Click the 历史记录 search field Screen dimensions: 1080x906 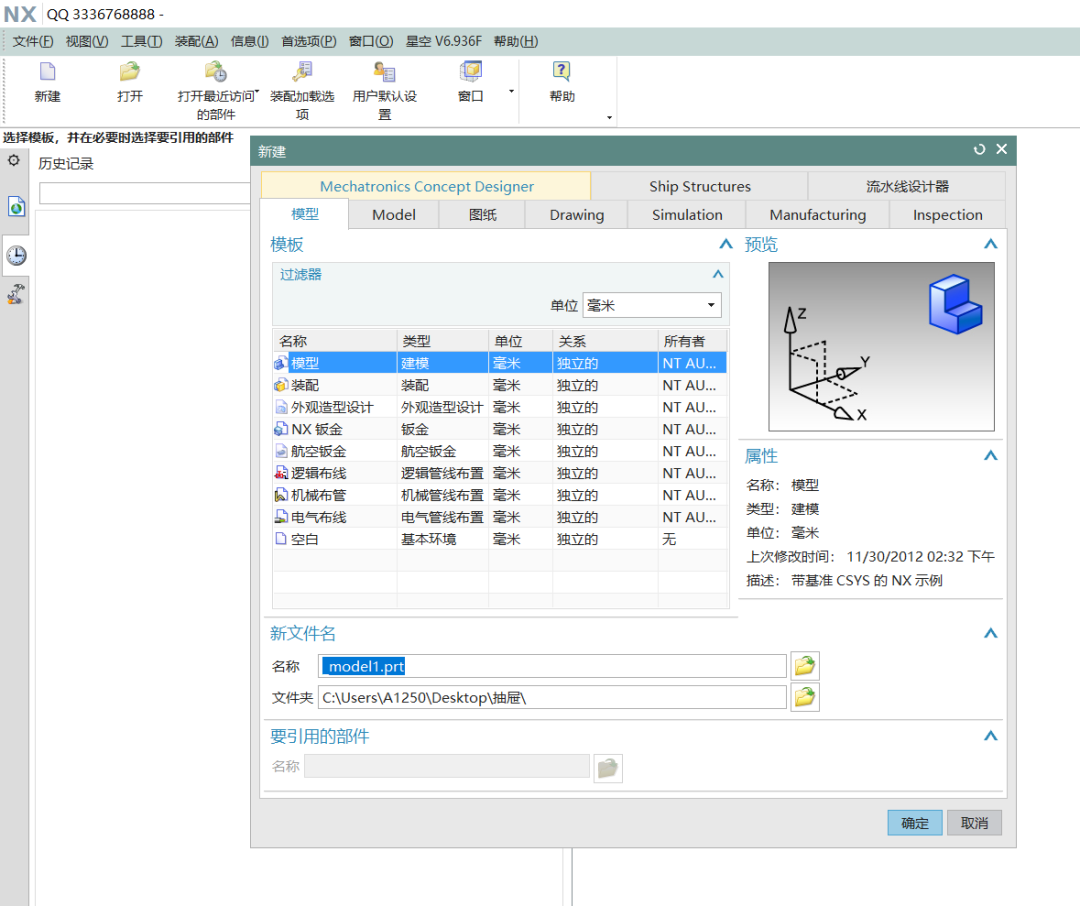coord(144,193)
